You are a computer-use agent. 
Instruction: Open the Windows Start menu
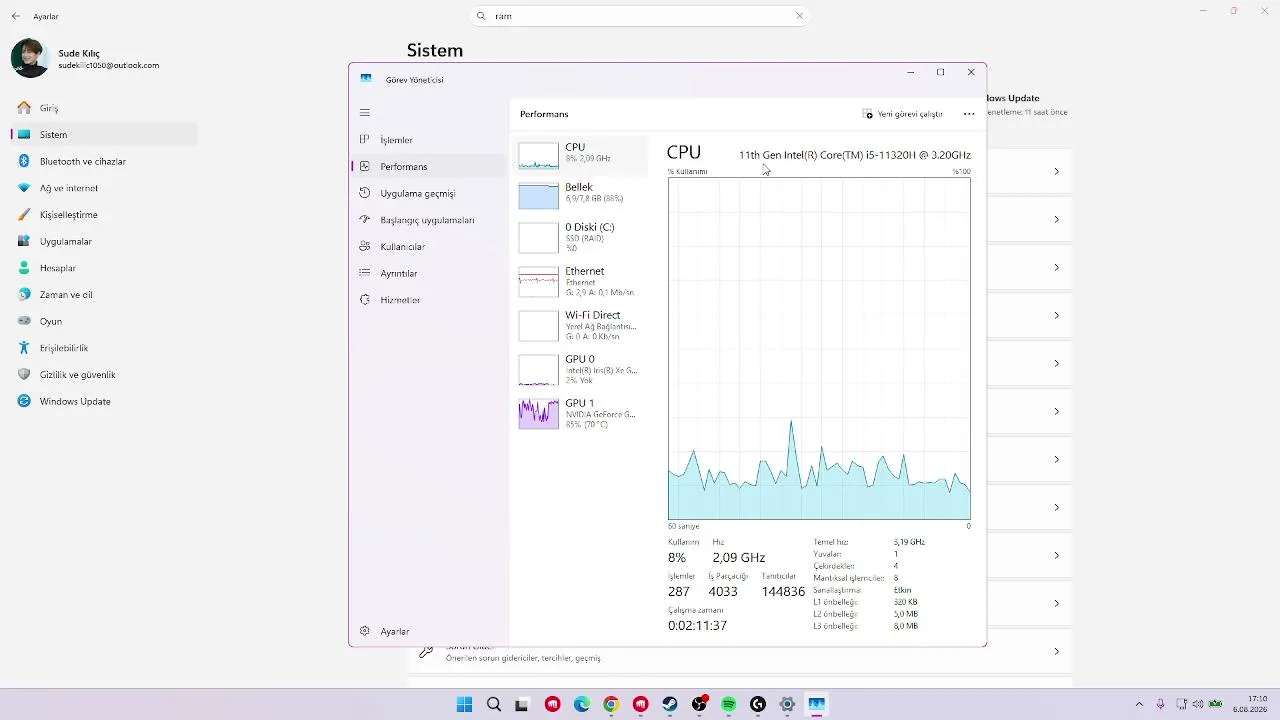(464, 704)
